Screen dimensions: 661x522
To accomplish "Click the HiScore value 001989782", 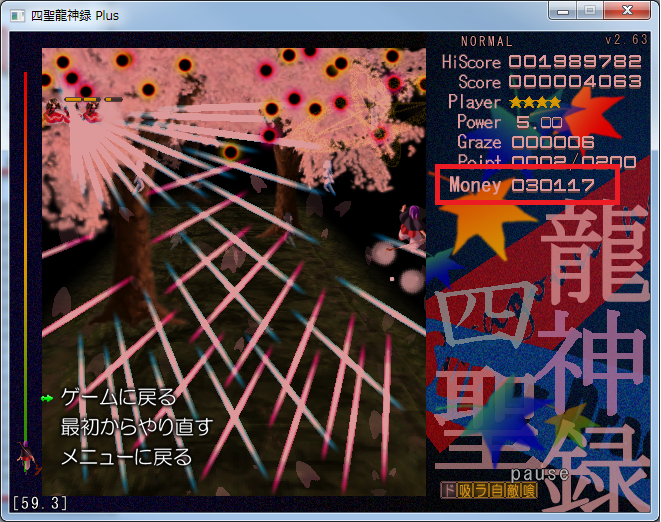I will click(x=575, y=62).
